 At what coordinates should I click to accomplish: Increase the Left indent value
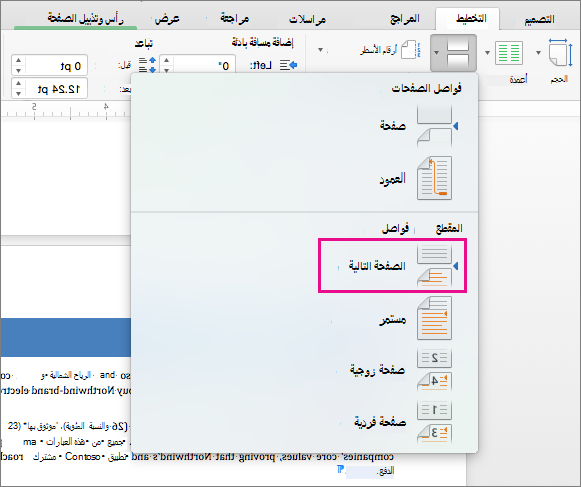tap(166, 60)
